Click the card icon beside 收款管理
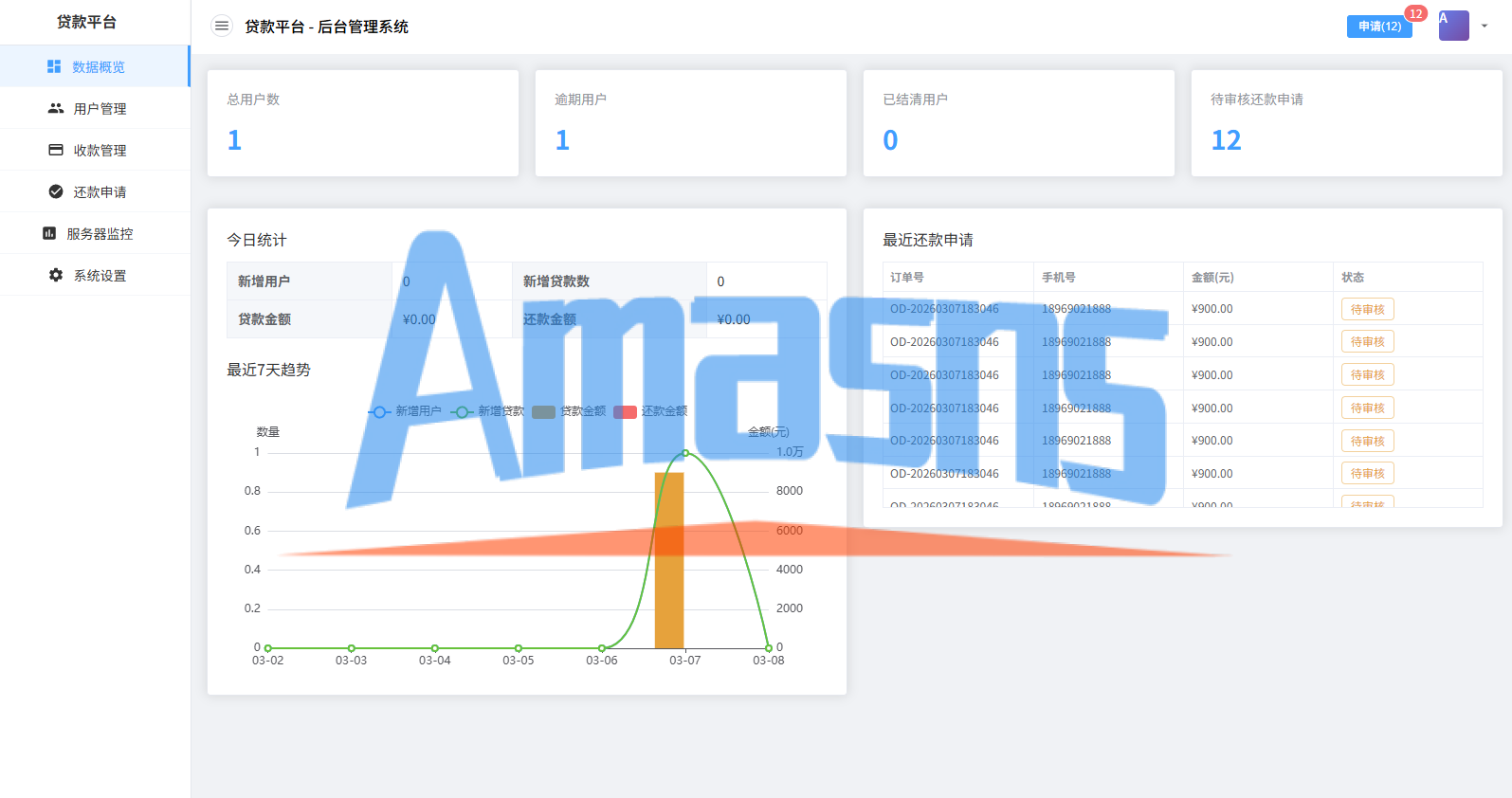The height and width of the screenshot is (798, 1512). coord(56,150)
